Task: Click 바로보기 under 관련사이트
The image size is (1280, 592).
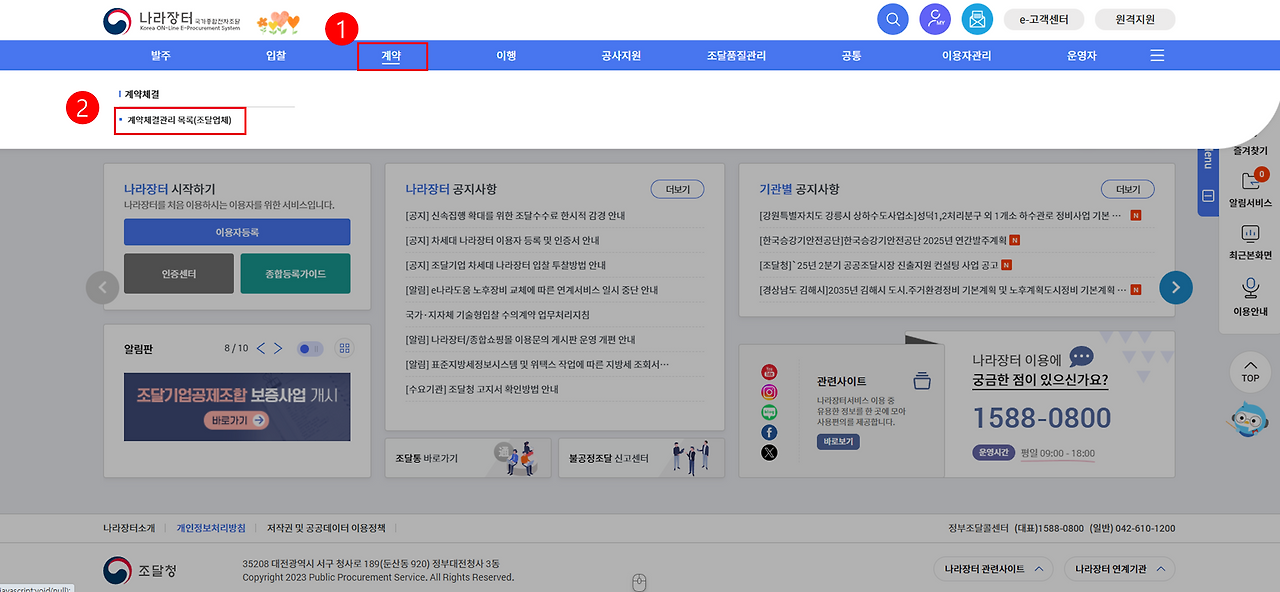Action: click(838, 441)
